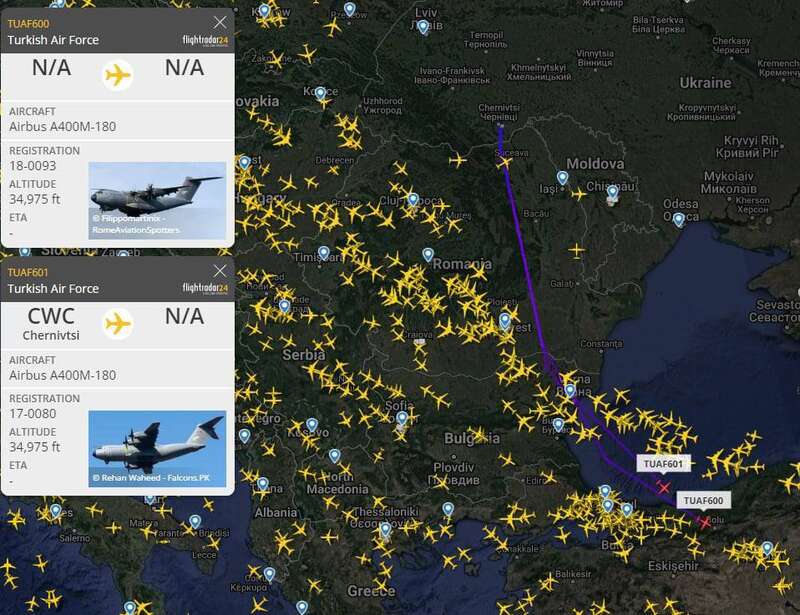Viewport: 800px width, 615px height.
Task: Click the plane icon in TUAF600 panel
Action: 118,76
